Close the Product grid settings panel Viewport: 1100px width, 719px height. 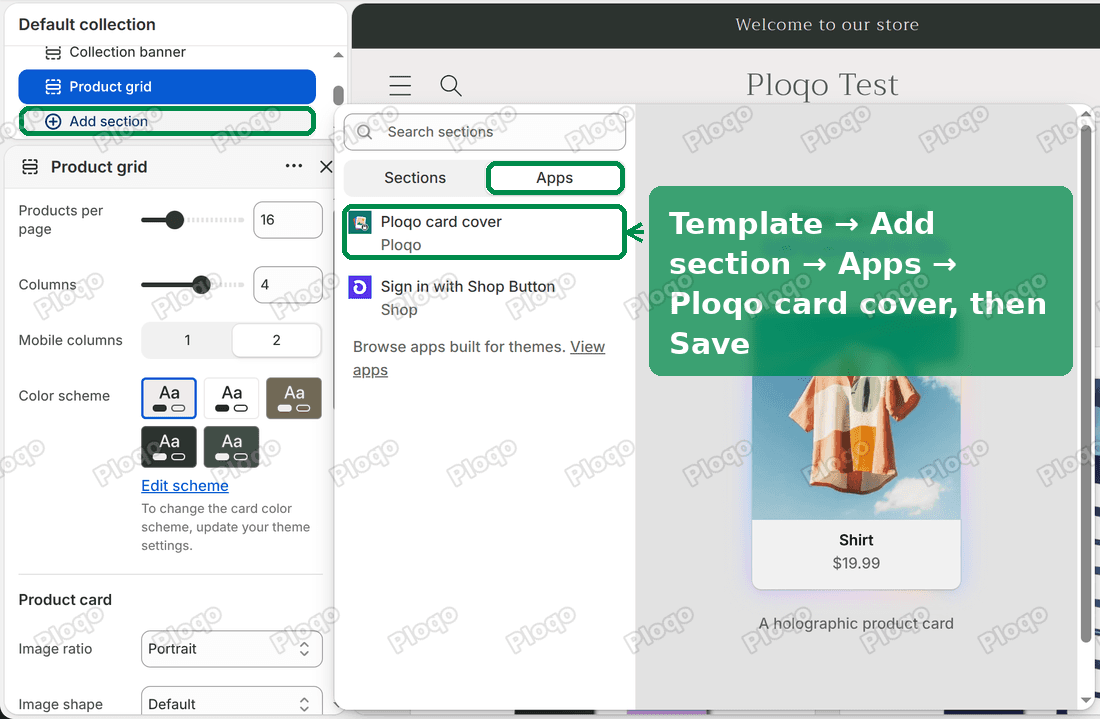pos(326,166)
